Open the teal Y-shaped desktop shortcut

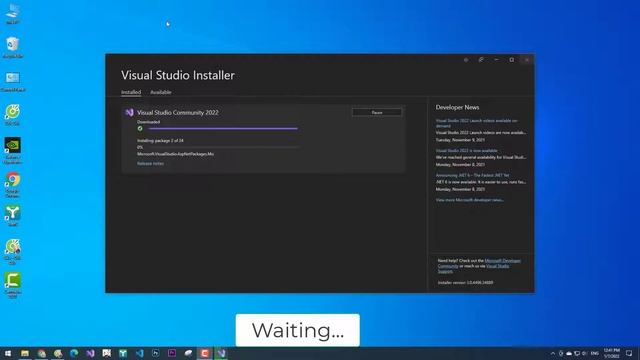pyautogui.click(x=13, y=216)
